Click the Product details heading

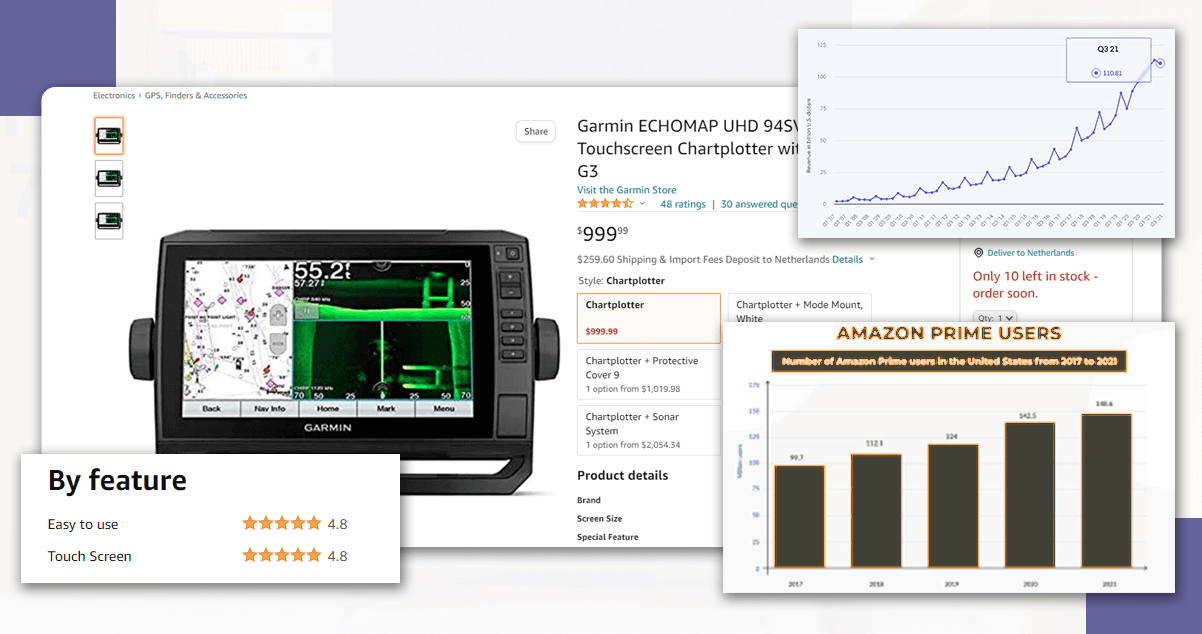point(622,475)
